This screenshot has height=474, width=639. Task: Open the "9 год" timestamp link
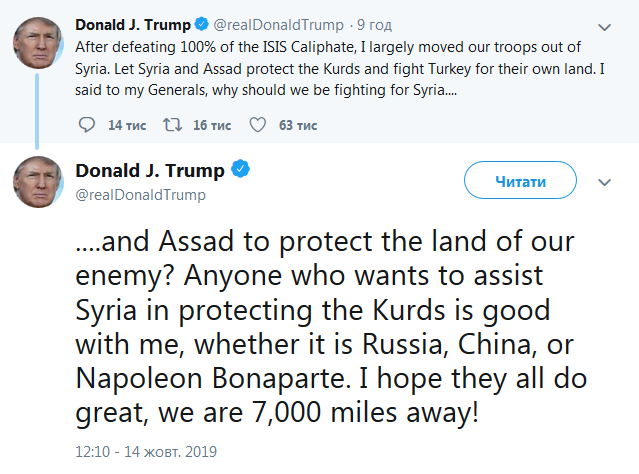(x=373, y=24)
